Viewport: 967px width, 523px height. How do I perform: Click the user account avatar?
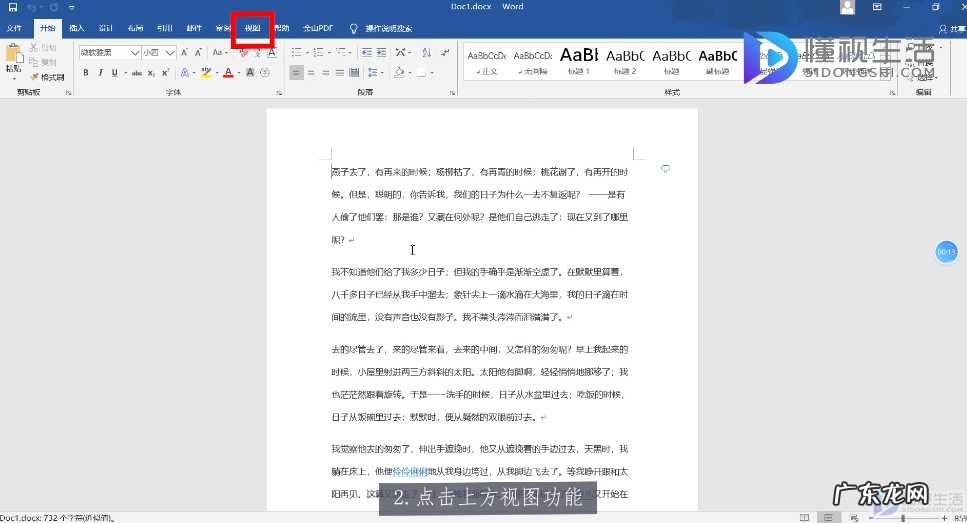[x=847, y=7]
